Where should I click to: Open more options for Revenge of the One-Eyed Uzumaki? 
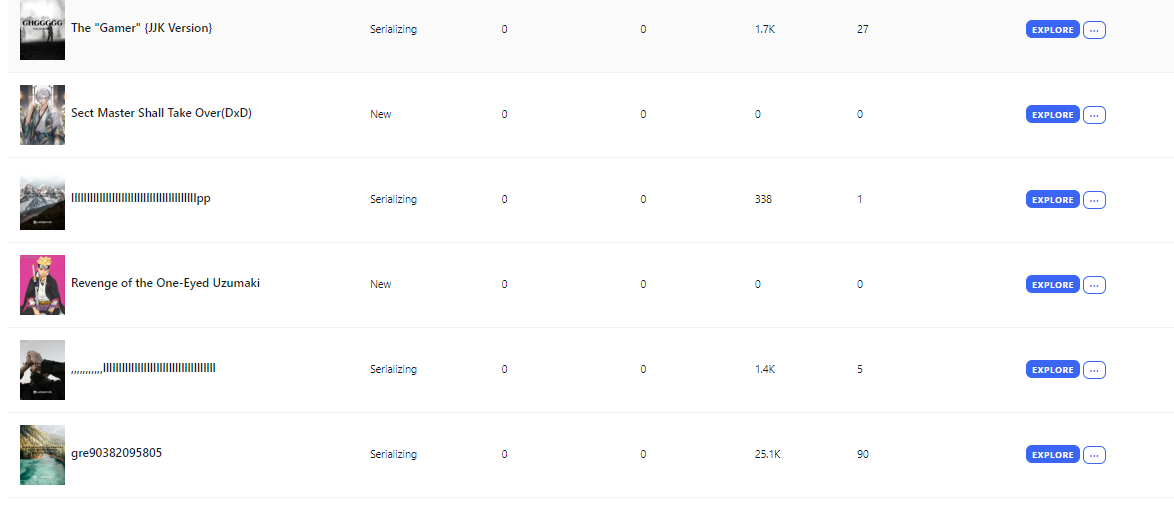coord(1094,285)
